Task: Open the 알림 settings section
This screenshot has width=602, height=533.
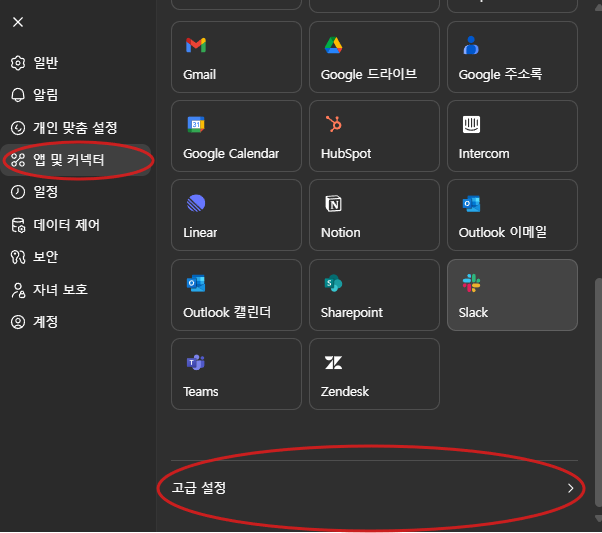Action: 77,95
